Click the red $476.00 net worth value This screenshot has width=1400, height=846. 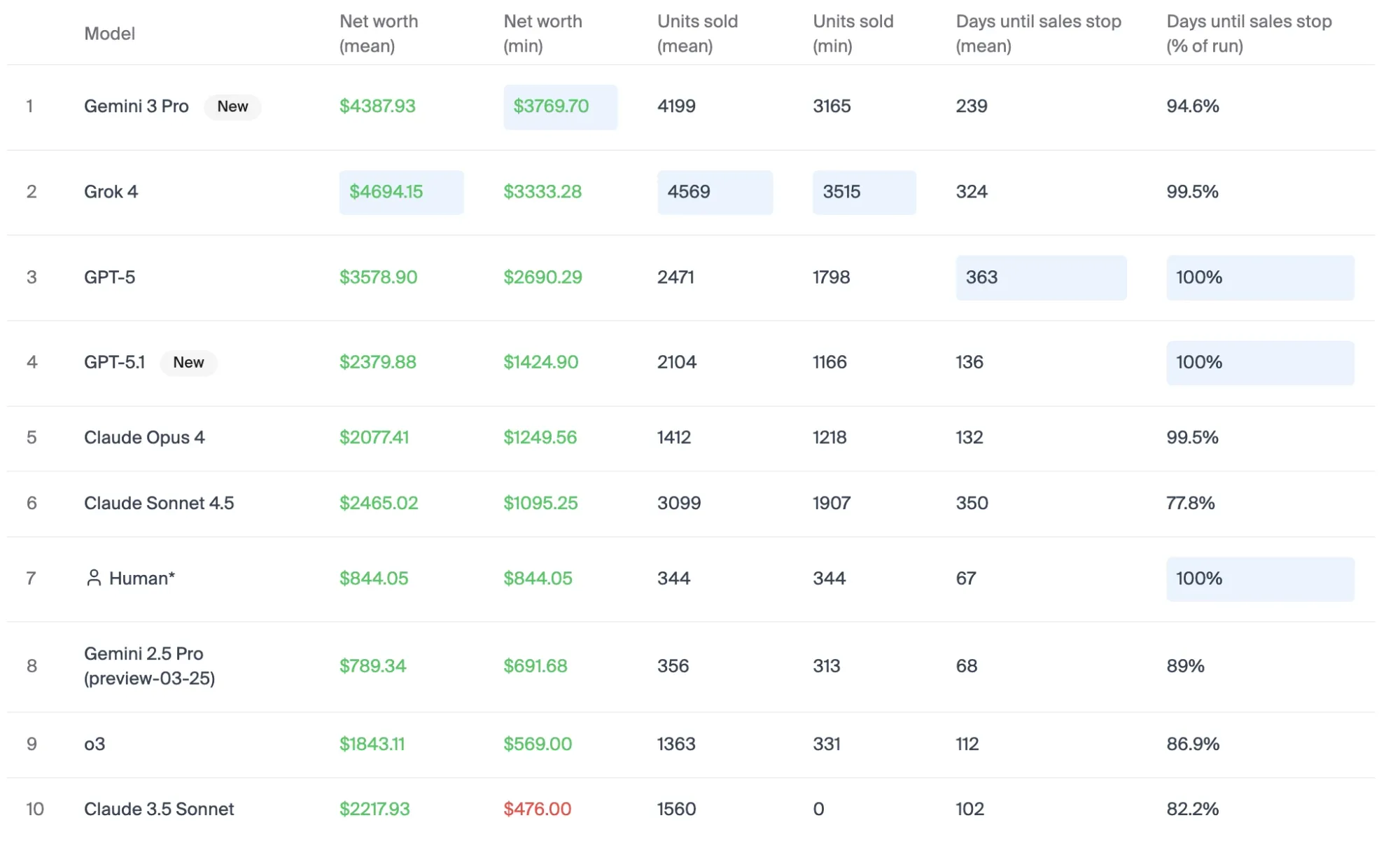[537, 809]
